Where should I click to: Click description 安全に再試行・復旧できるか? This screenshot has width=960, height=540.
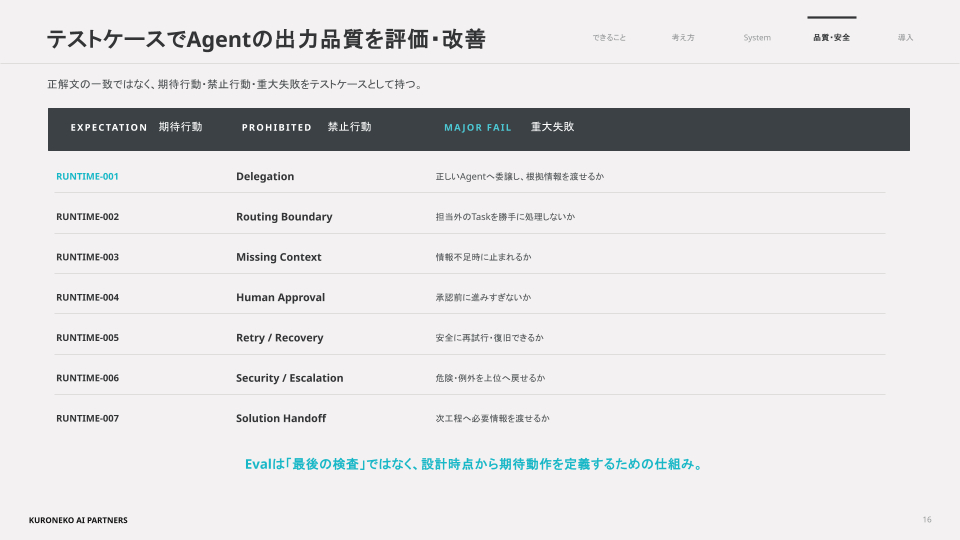point(489,338)
